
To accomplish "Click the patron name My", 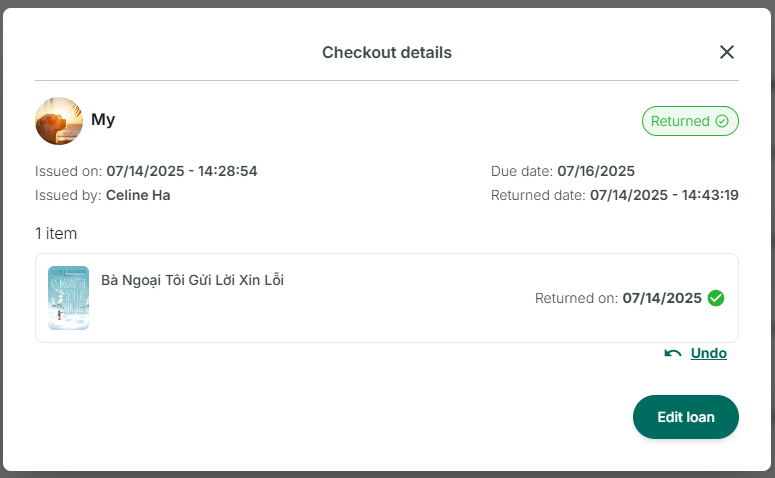I will click(x=103, y=120).
